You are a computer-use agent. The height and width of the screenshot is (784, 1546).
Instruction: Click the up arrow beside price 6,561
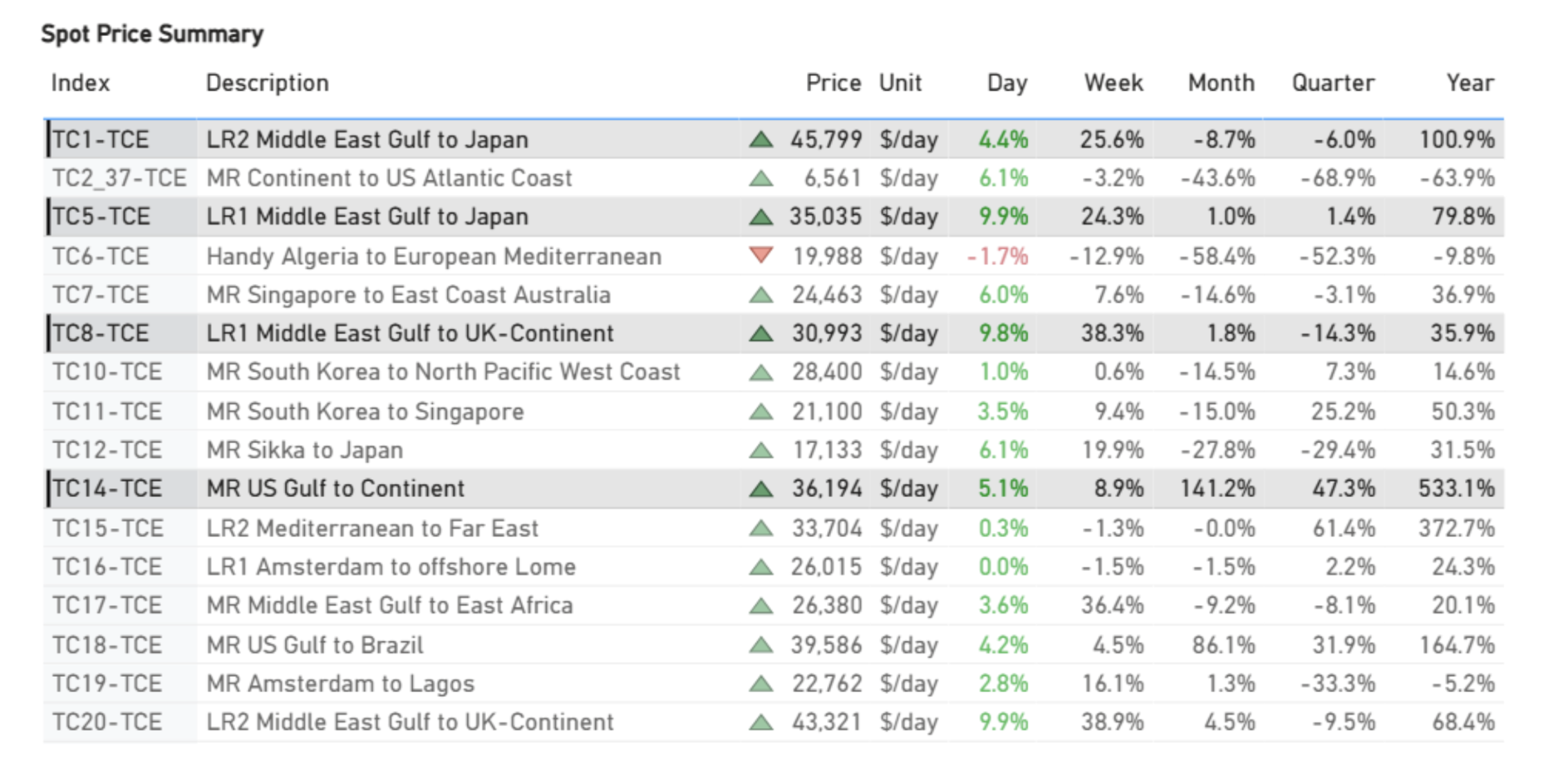coord(761,179)
